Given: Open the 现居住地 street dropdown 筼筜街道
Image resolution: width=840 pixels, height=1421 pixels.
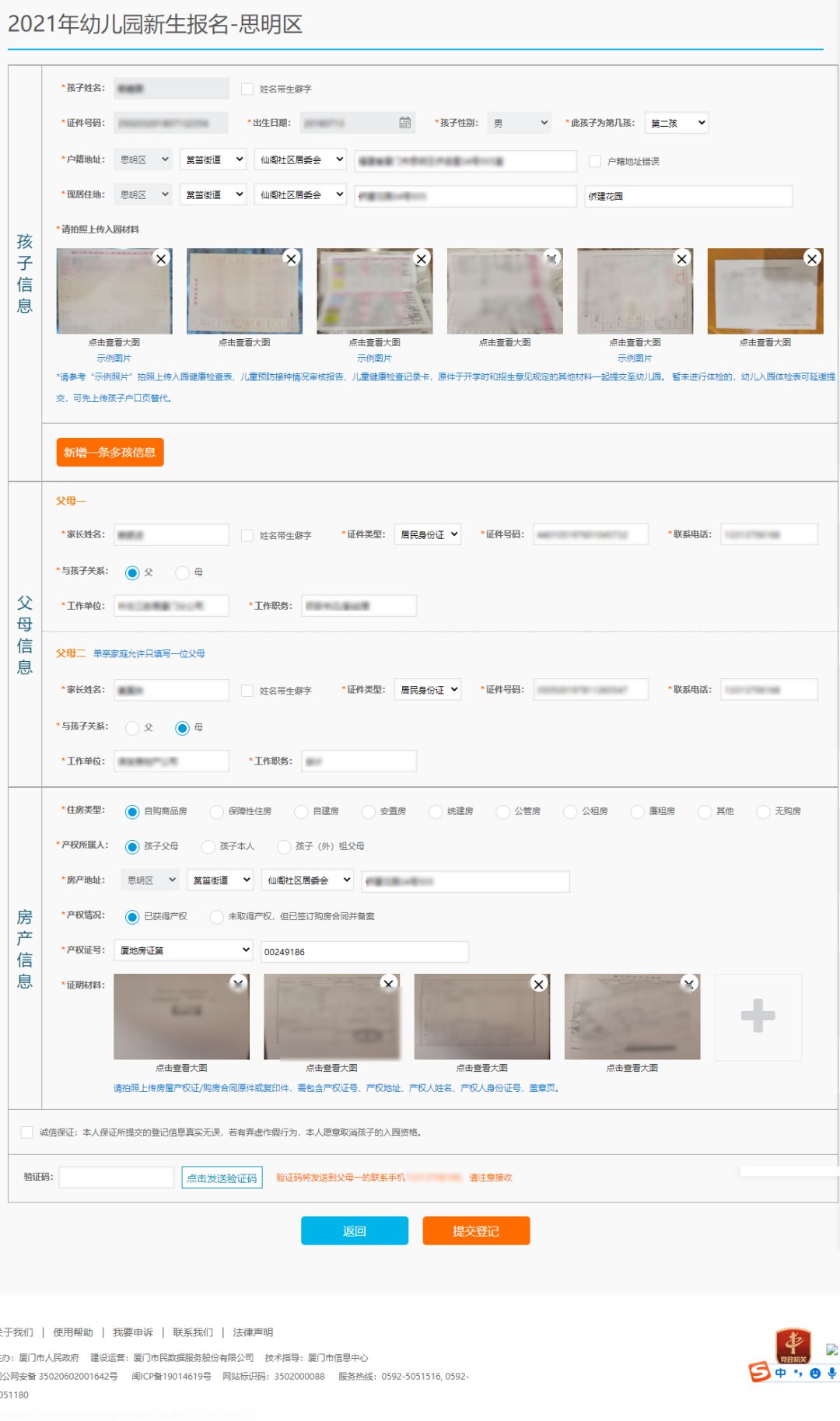Looking at the screenshot, I should point(213,194).
